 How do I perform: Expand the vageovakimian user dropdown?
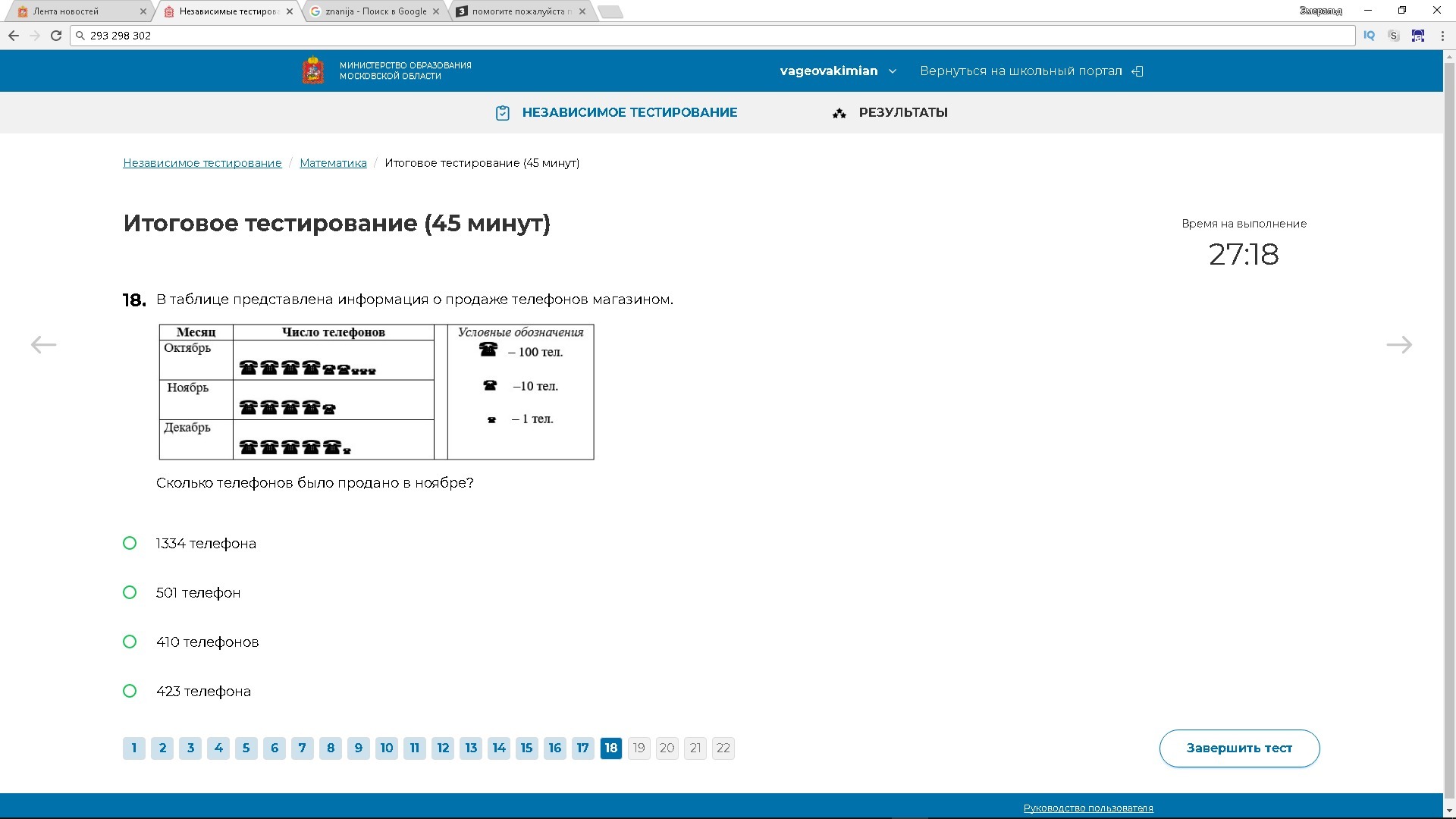coord(838,71)
